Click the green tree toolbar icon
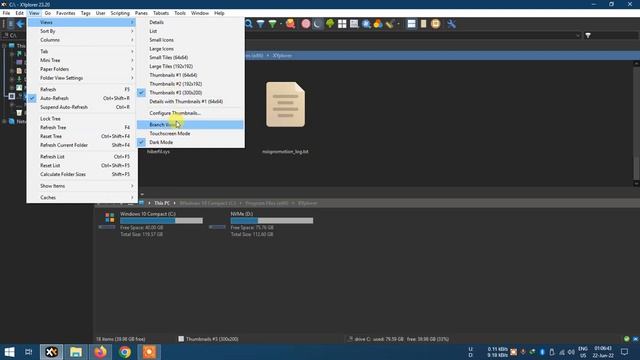The width and height of the screenshot is (640, 360). 330,24
